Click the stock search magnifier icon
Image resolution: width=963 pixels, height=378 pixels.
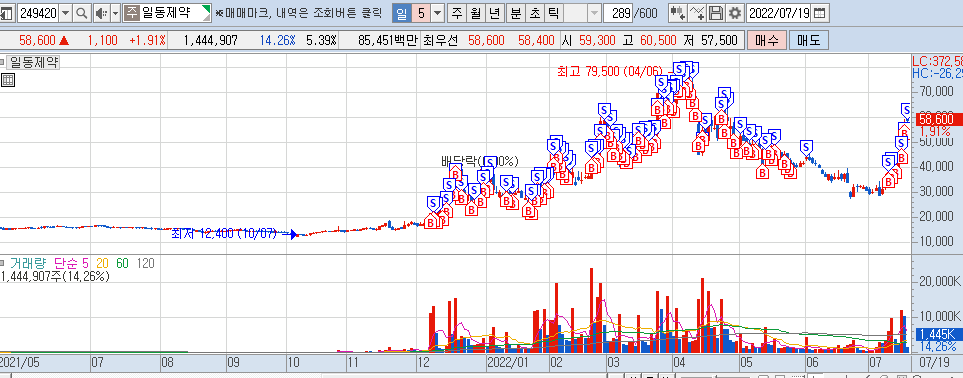[x=82, y=12]
